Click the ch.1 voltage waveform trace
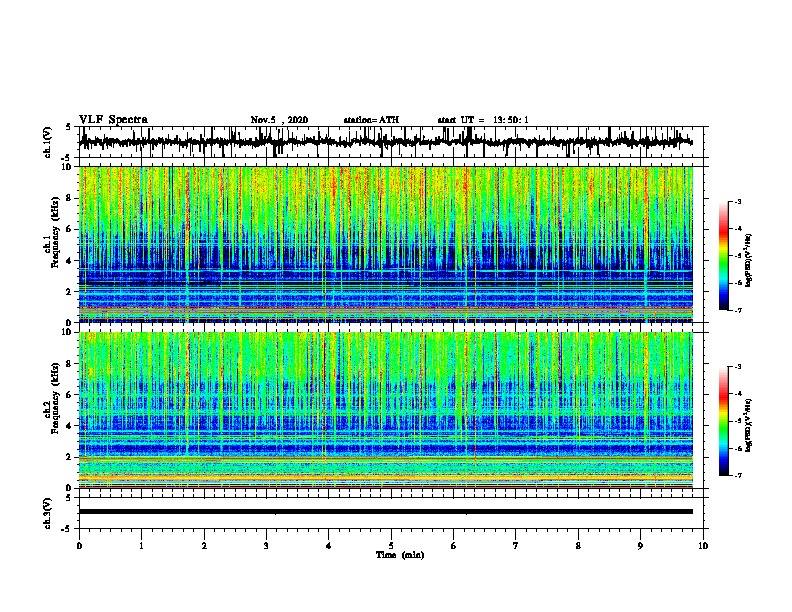Image resolution: width=792 pixels, height=612 pixels. pos(385,142)
